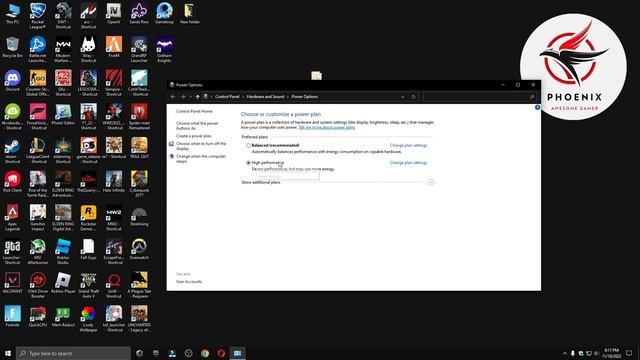Open Opera from the taskbar

pos(221,353)
